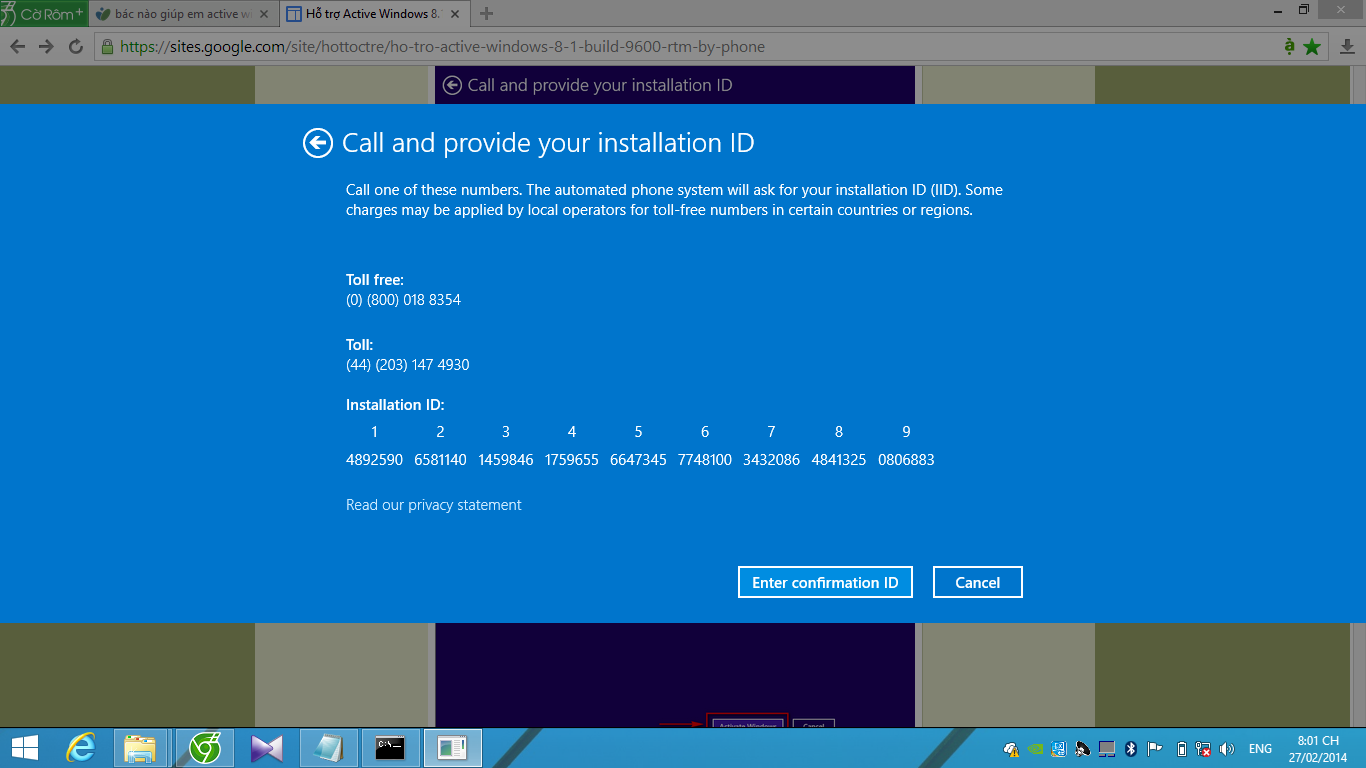Click the Cờ Rôm+ browser logo button

[x=43, y=14]
